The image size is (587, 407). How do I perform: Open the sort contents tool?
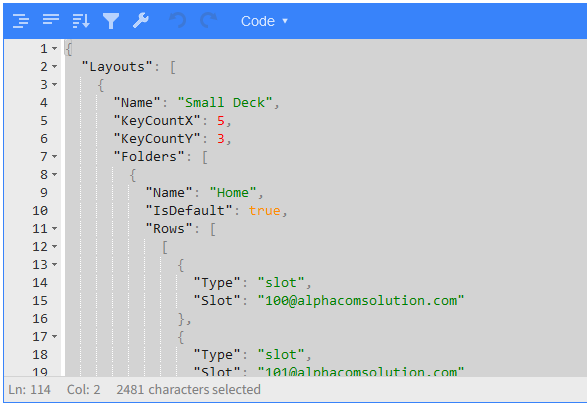(x=81, y=21)
